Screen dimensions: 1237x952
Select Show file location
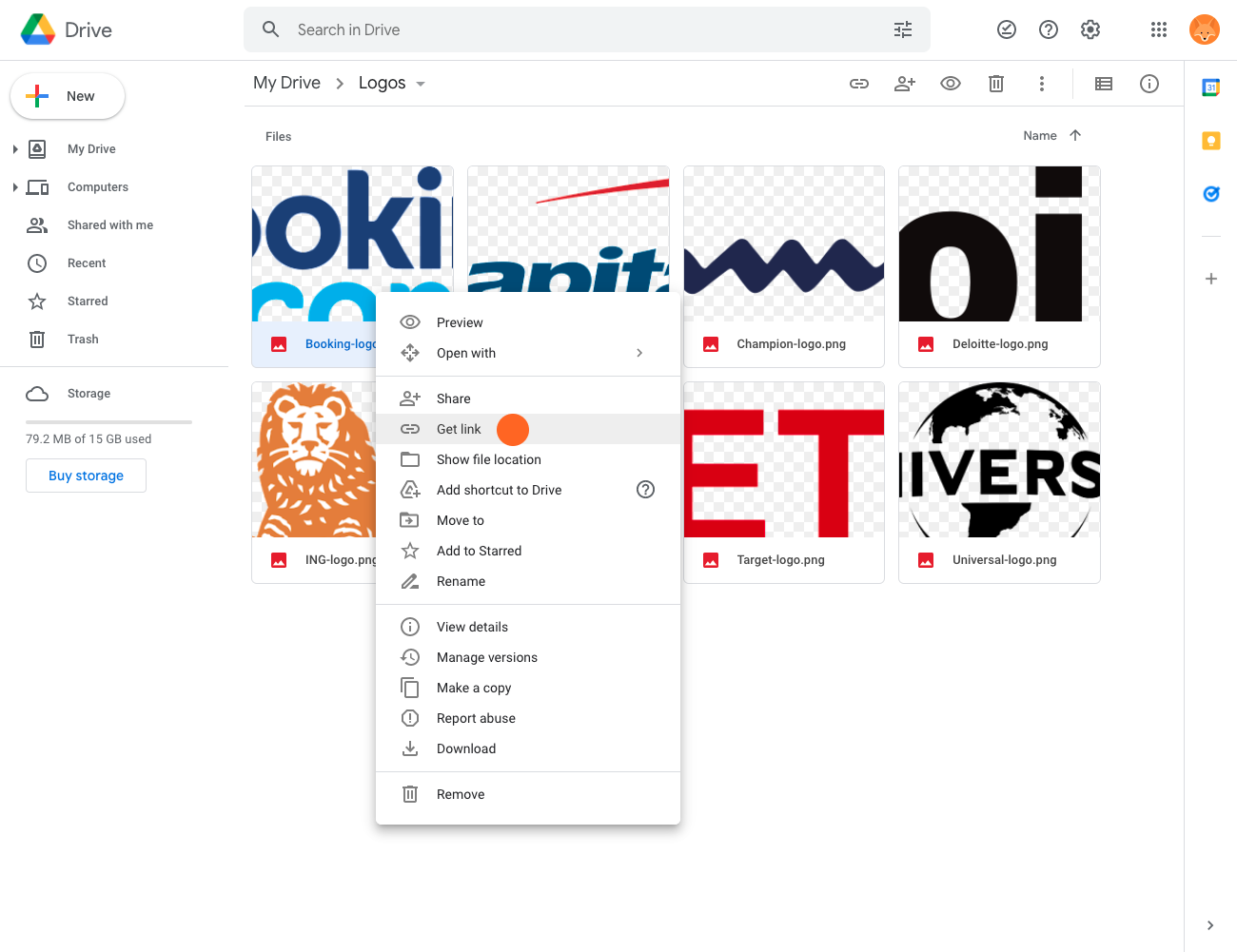pos(528,459)
